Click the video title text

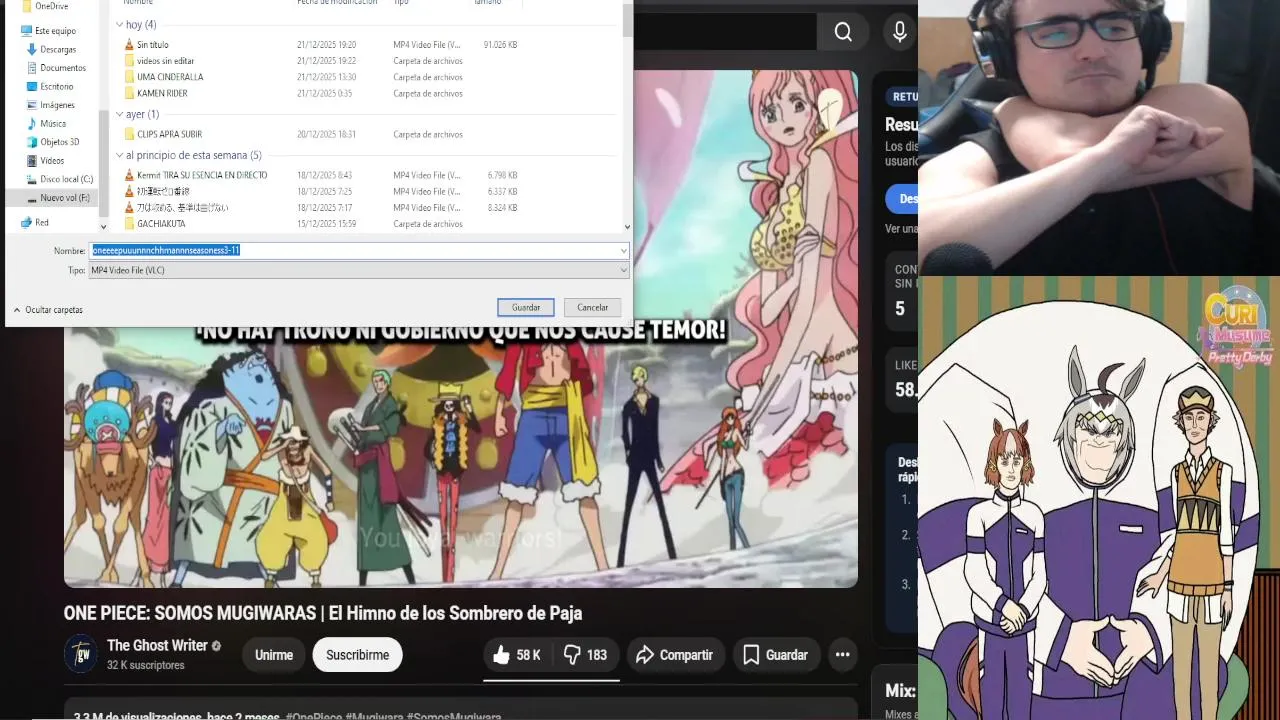(323, 613)
